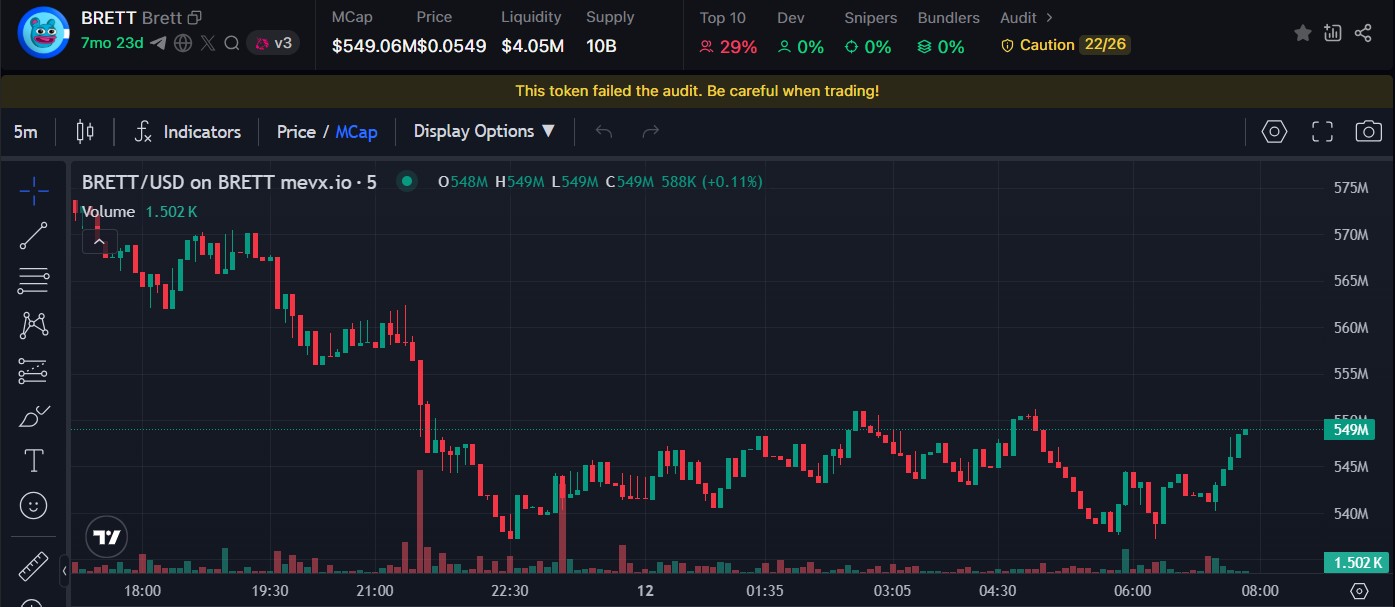
Task: Click the 549M current price axis label
Action: tap(1348, 430)
